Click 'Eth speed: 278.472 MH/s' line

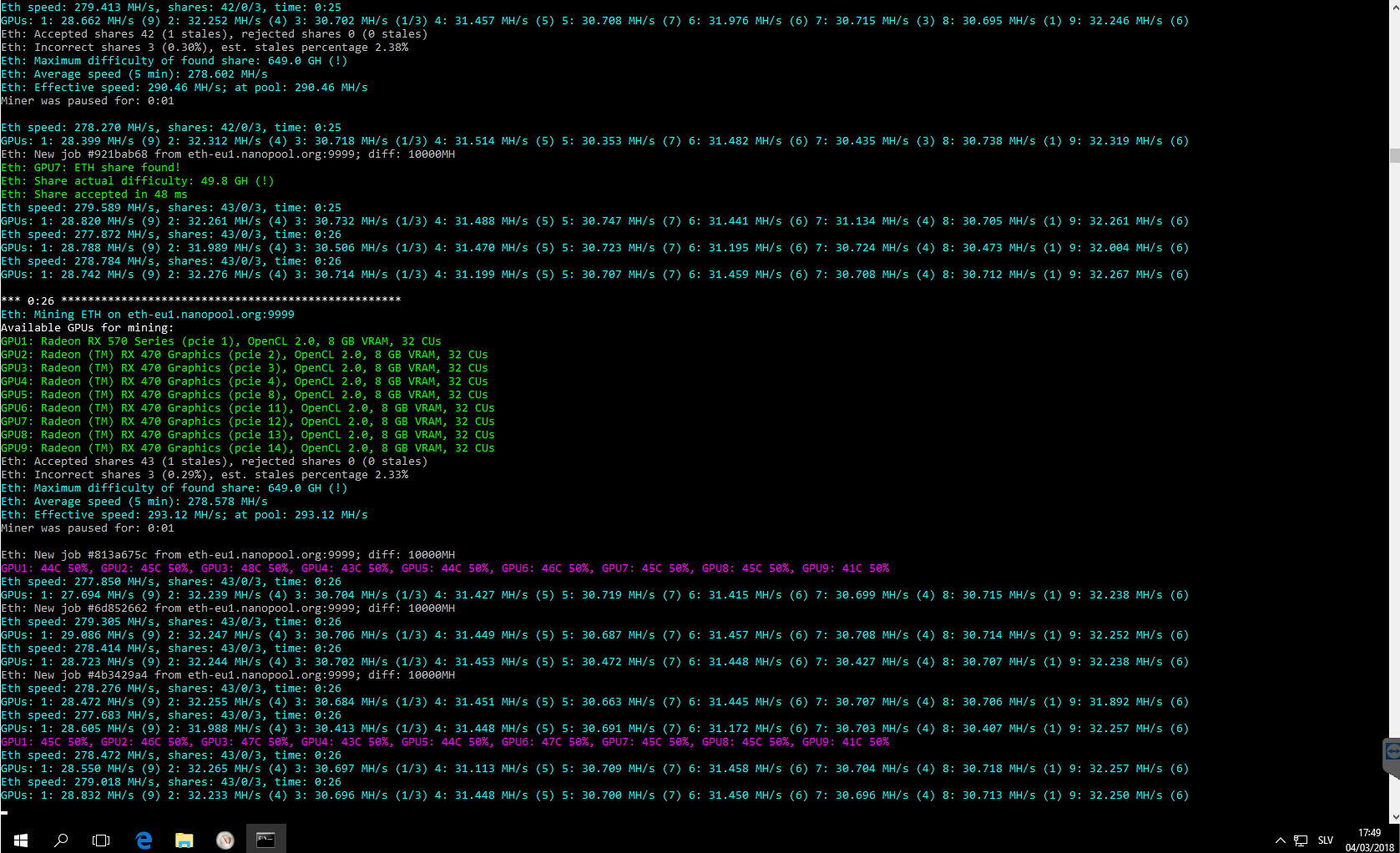171,755
